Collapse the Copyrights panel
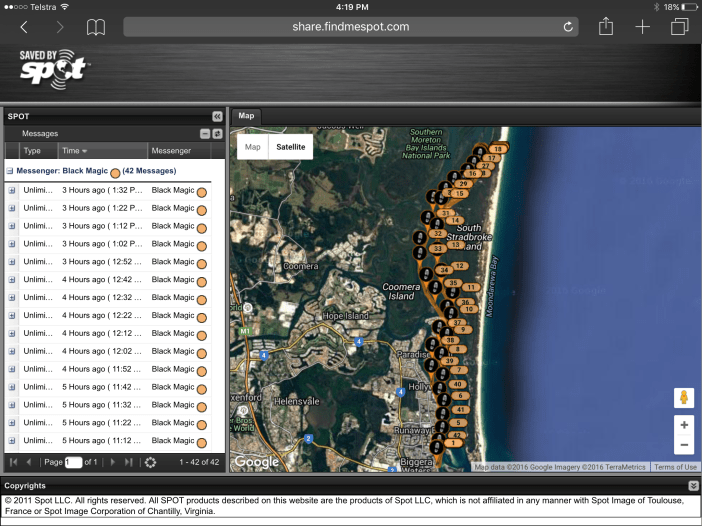This screenshot has width=702, height=526. 693,485
